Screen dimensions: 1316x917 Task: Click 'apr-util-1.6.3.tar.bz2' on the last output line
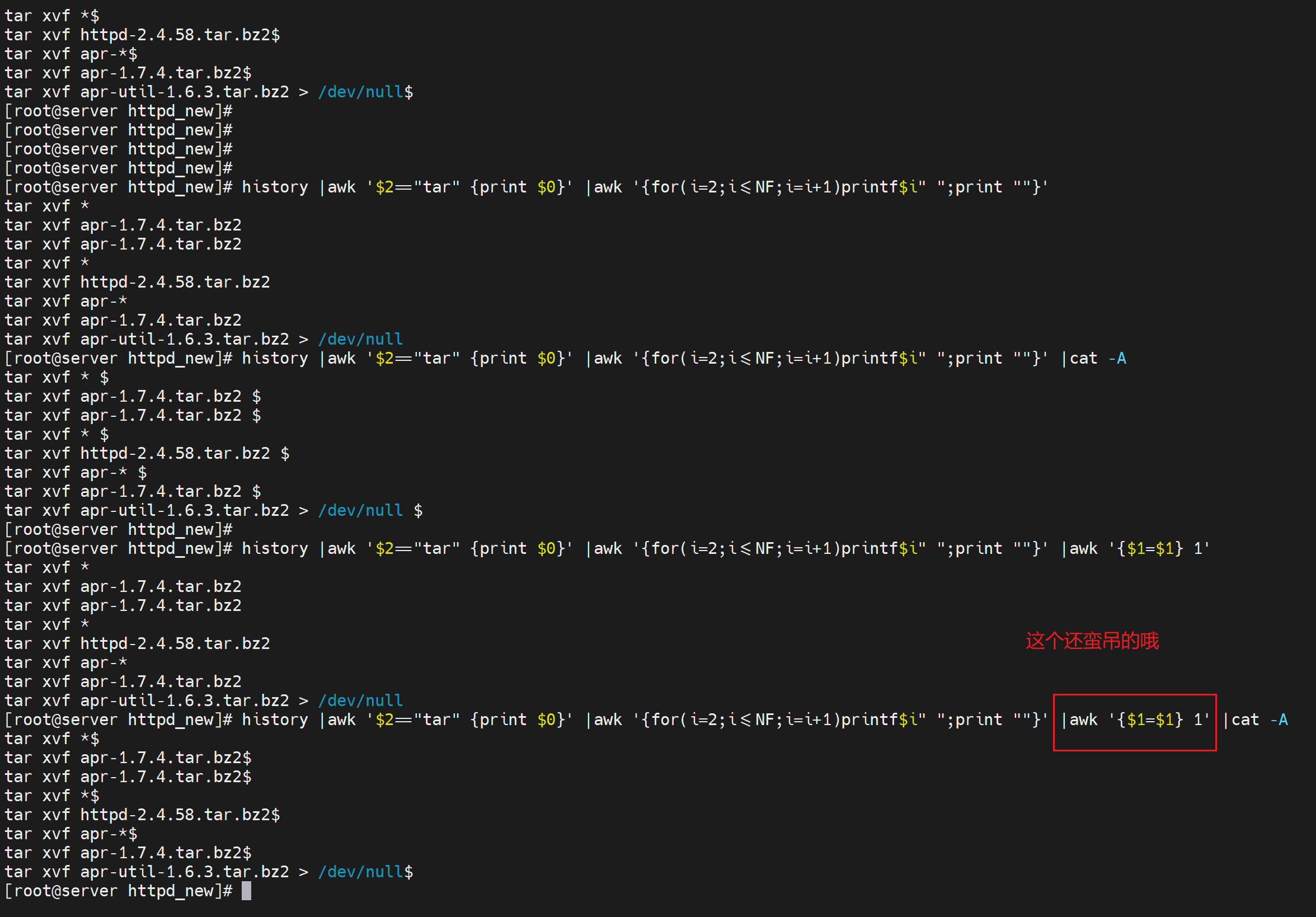tap(185, 872)
